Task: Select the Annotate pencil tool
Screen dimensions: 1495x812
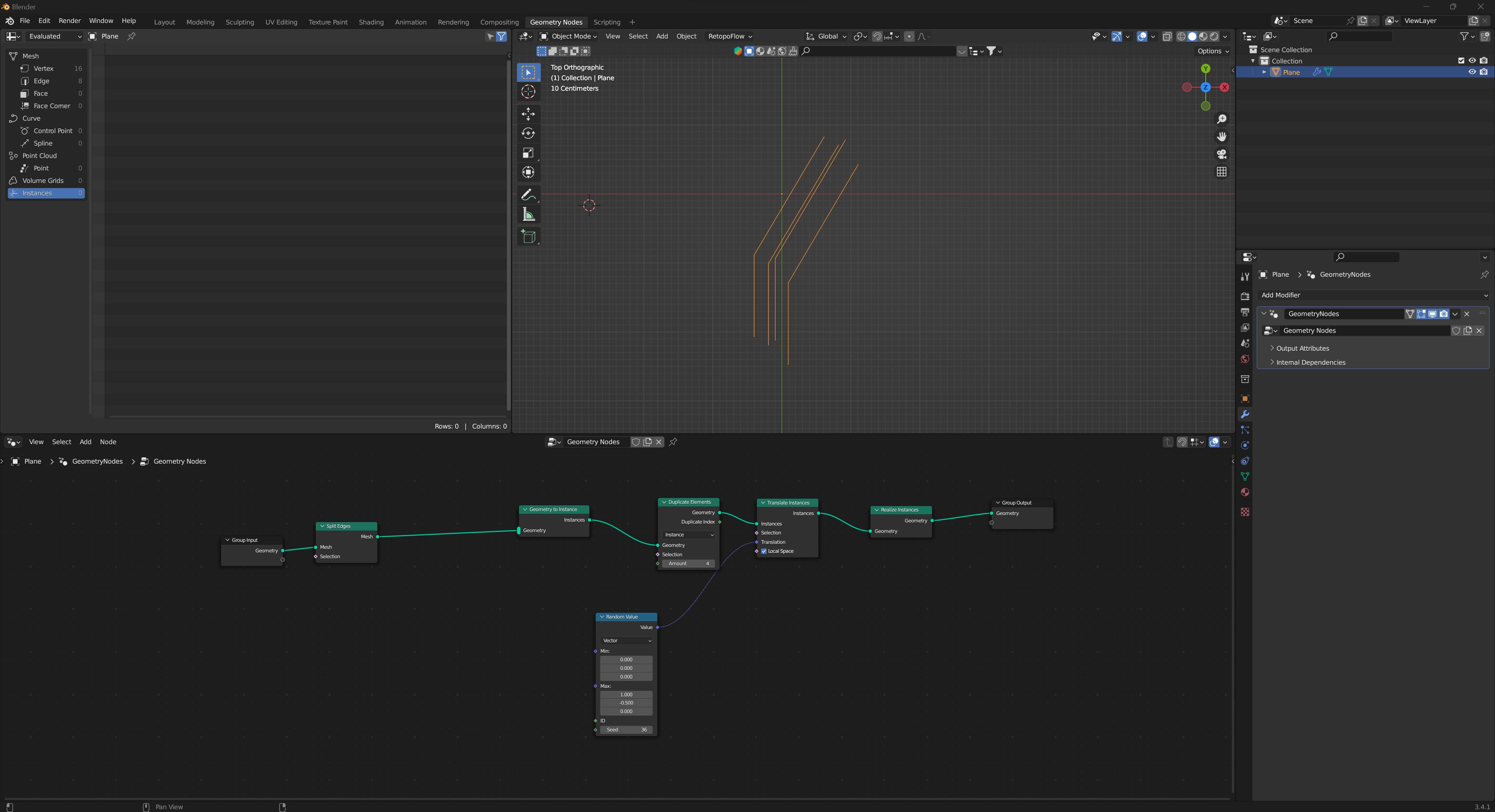Action: [528, 195]
